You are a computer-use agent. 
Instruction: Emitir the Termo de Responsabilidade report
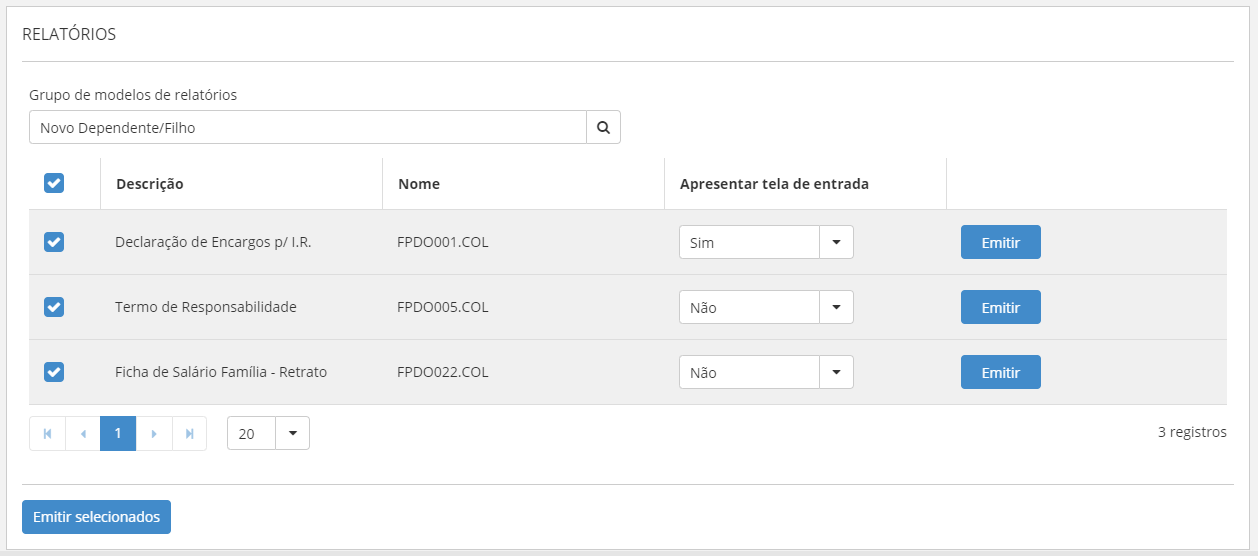tap(1000, 307)
